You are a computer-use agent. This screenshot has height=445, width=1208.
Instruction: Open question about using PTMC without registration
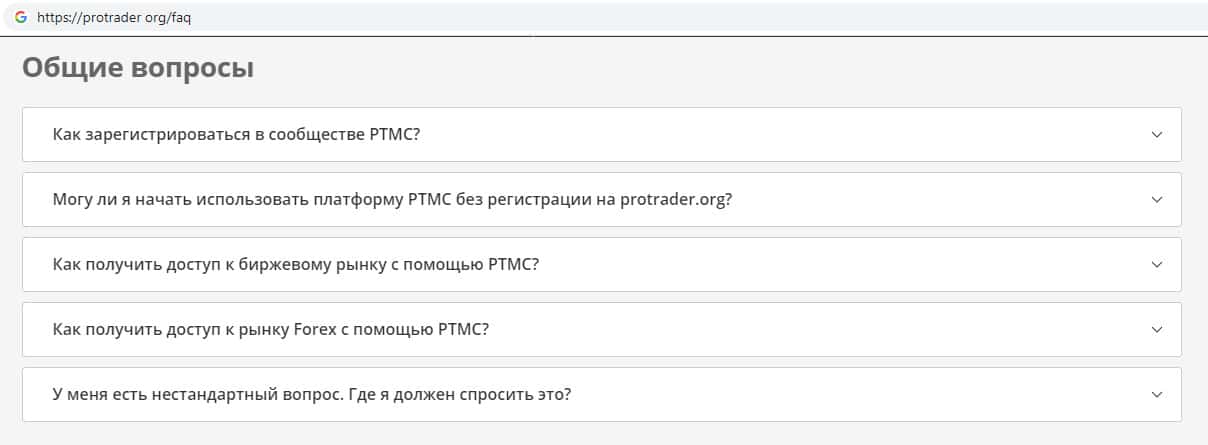click(392, 199)
